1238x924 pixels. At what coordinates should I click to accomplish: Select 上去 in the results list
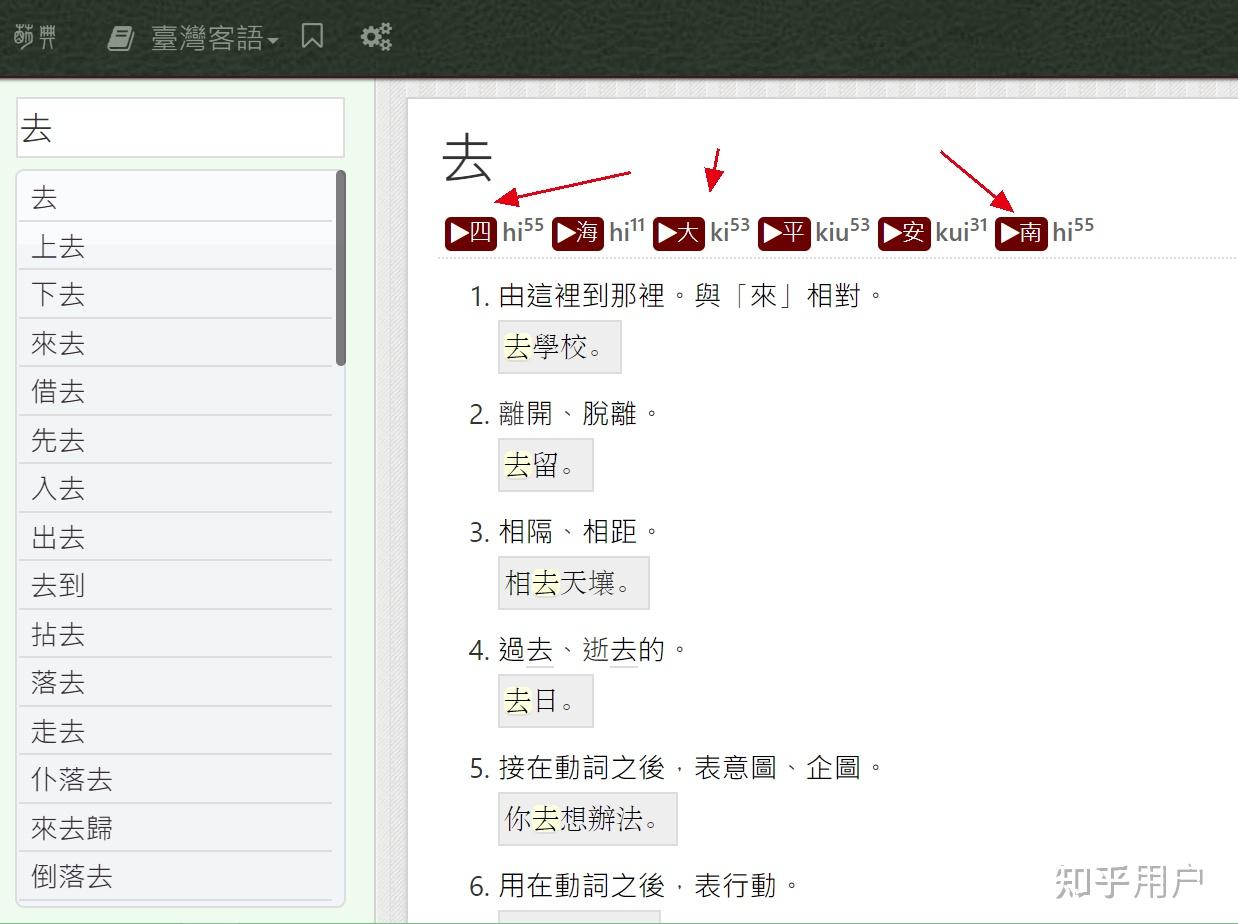(x=175, y=246)
